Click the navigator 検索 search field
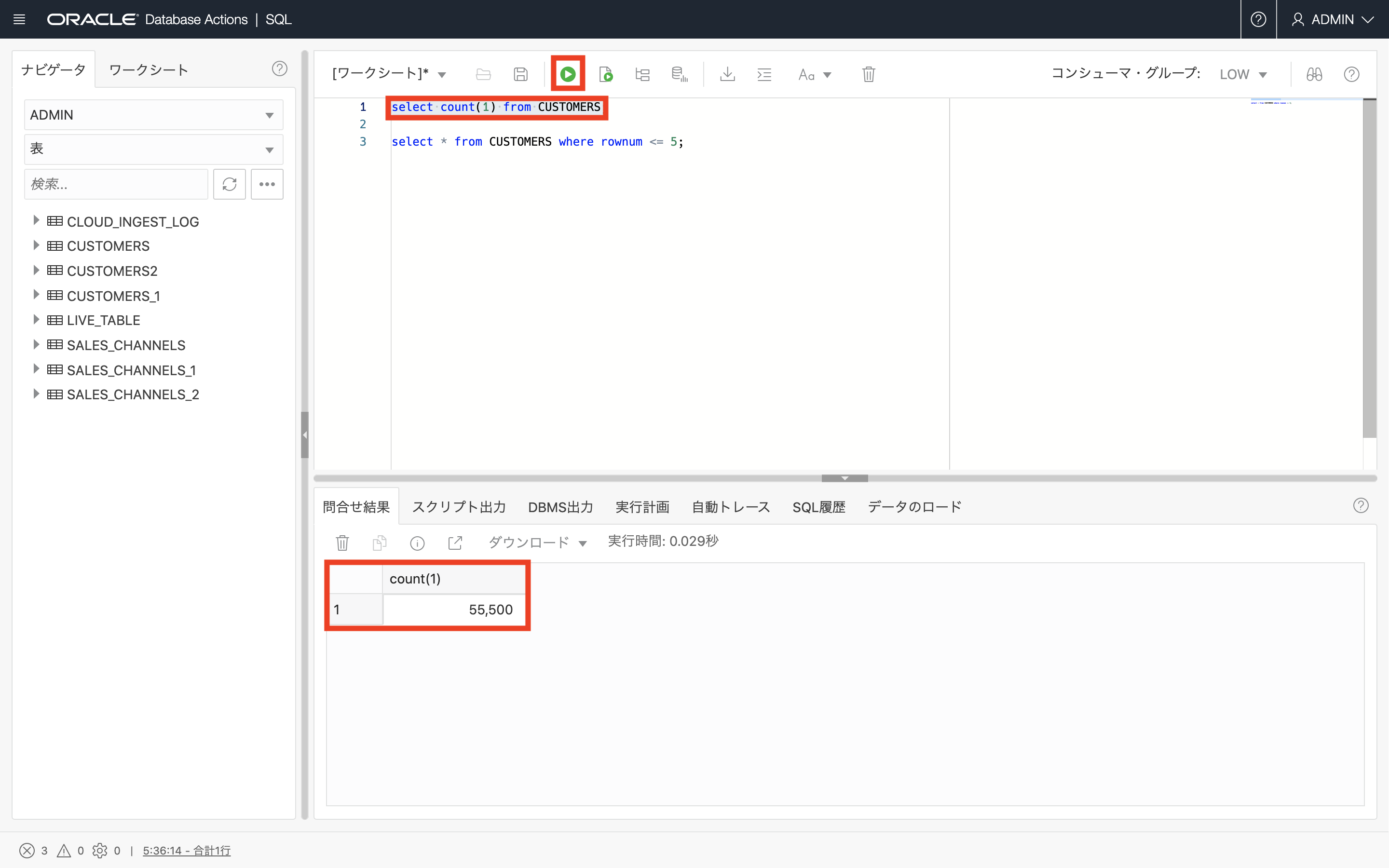This screenshot has width=1389, height=868. 116,184
